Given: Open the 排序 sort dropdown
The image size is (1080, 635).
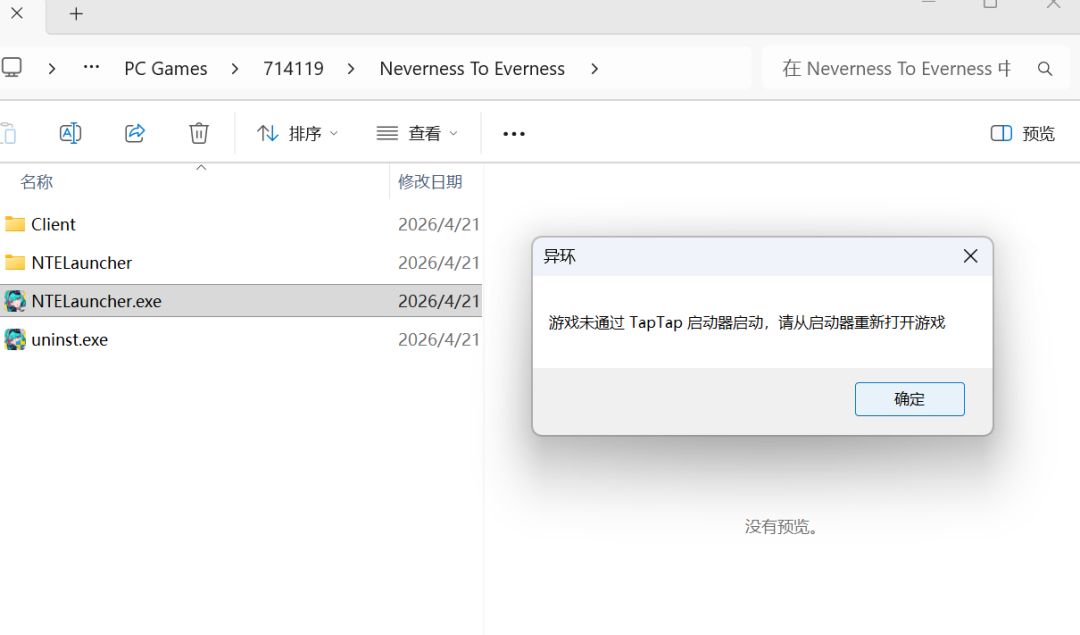Looking at the screenshot, I should [x=297, y=133].
